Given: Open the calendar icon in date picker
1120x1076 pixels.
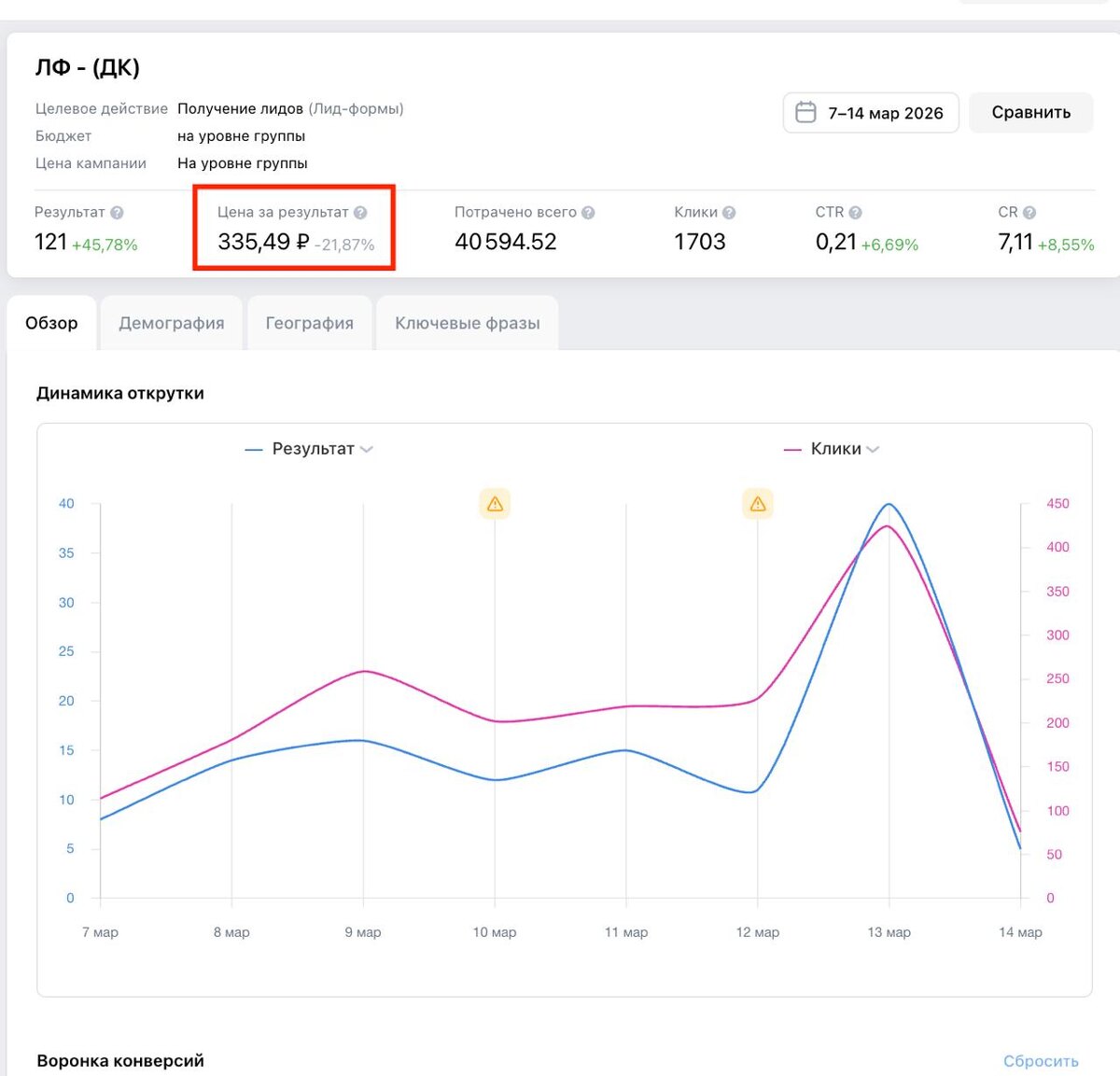Looking at the screenshot, I should [805, 113].
